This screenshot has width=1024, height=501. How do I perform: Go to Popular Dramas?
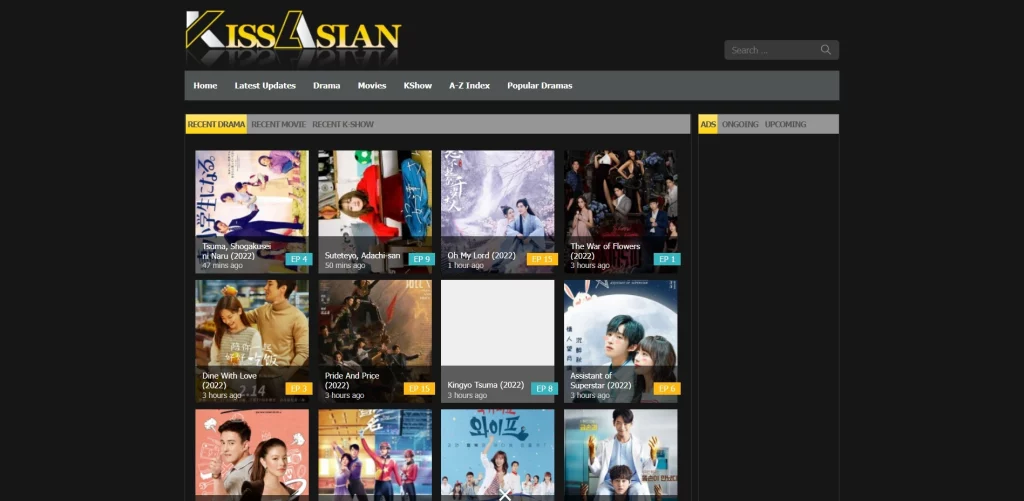coord(539,86)
